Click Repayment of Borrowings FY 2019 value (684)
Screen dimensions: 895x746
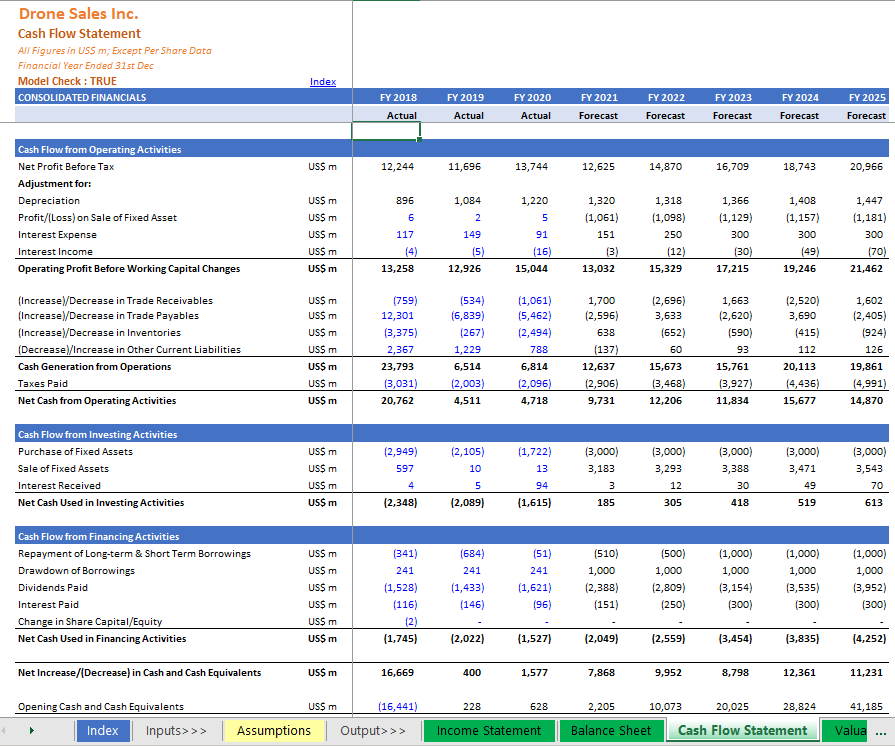(x=472, y=554)
